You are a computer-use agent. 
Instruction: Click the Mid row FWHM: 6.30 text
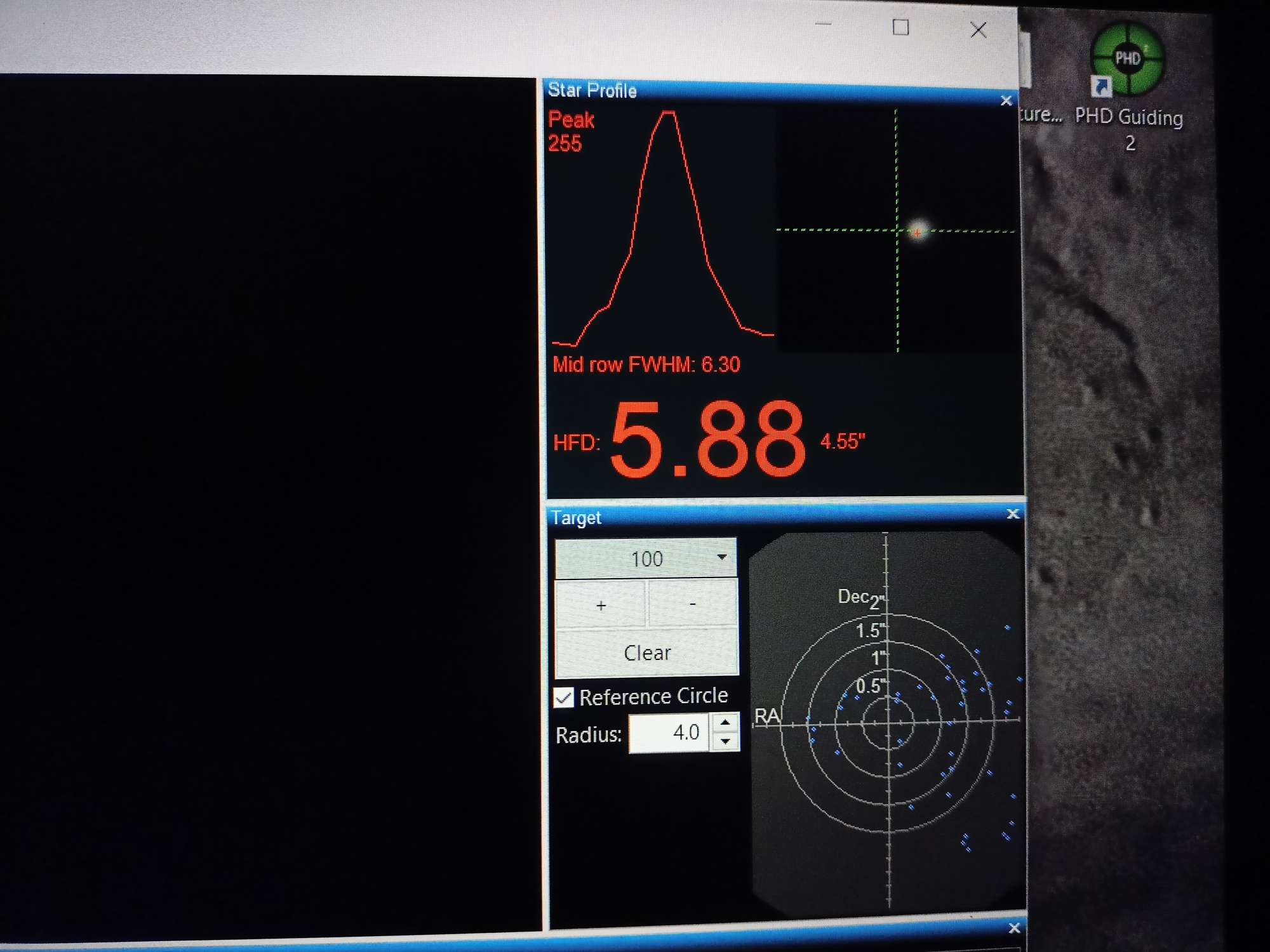[x=646, y=365]
